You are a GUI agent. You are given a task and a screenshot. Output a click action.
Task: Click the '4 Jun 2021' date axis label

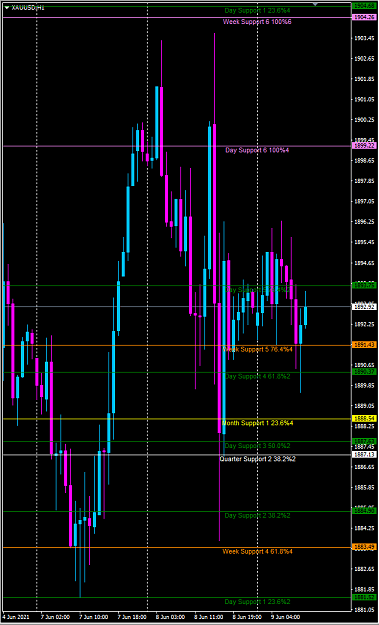click(16, 617)
